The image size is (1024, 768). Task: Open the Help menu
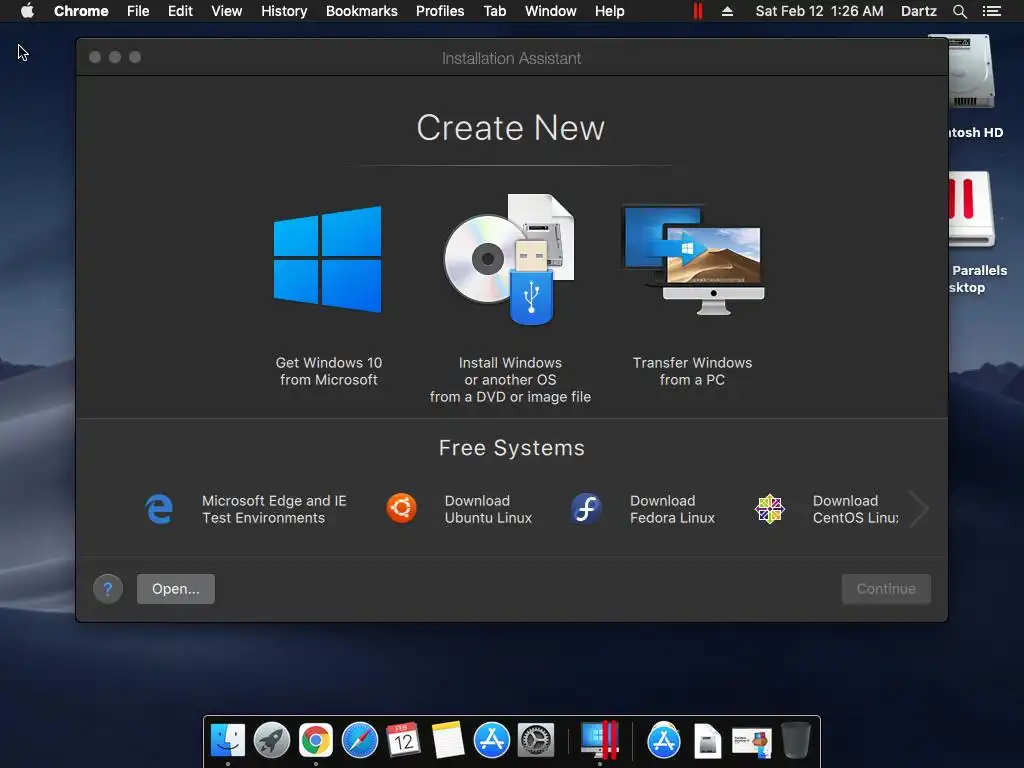tap(609, 11)
